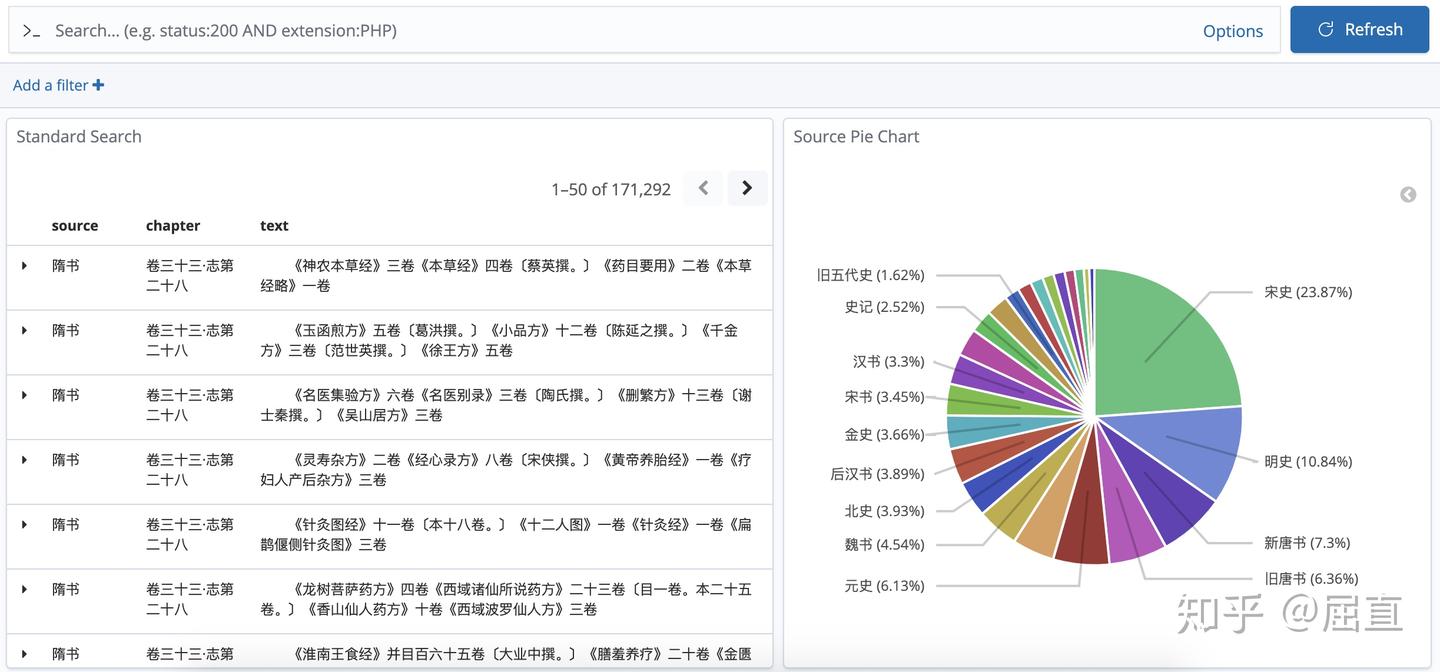Image resolution: width=1440 pixels, height=672 pixels.
Task: Go to previous page of results
Action: [704, 188]
